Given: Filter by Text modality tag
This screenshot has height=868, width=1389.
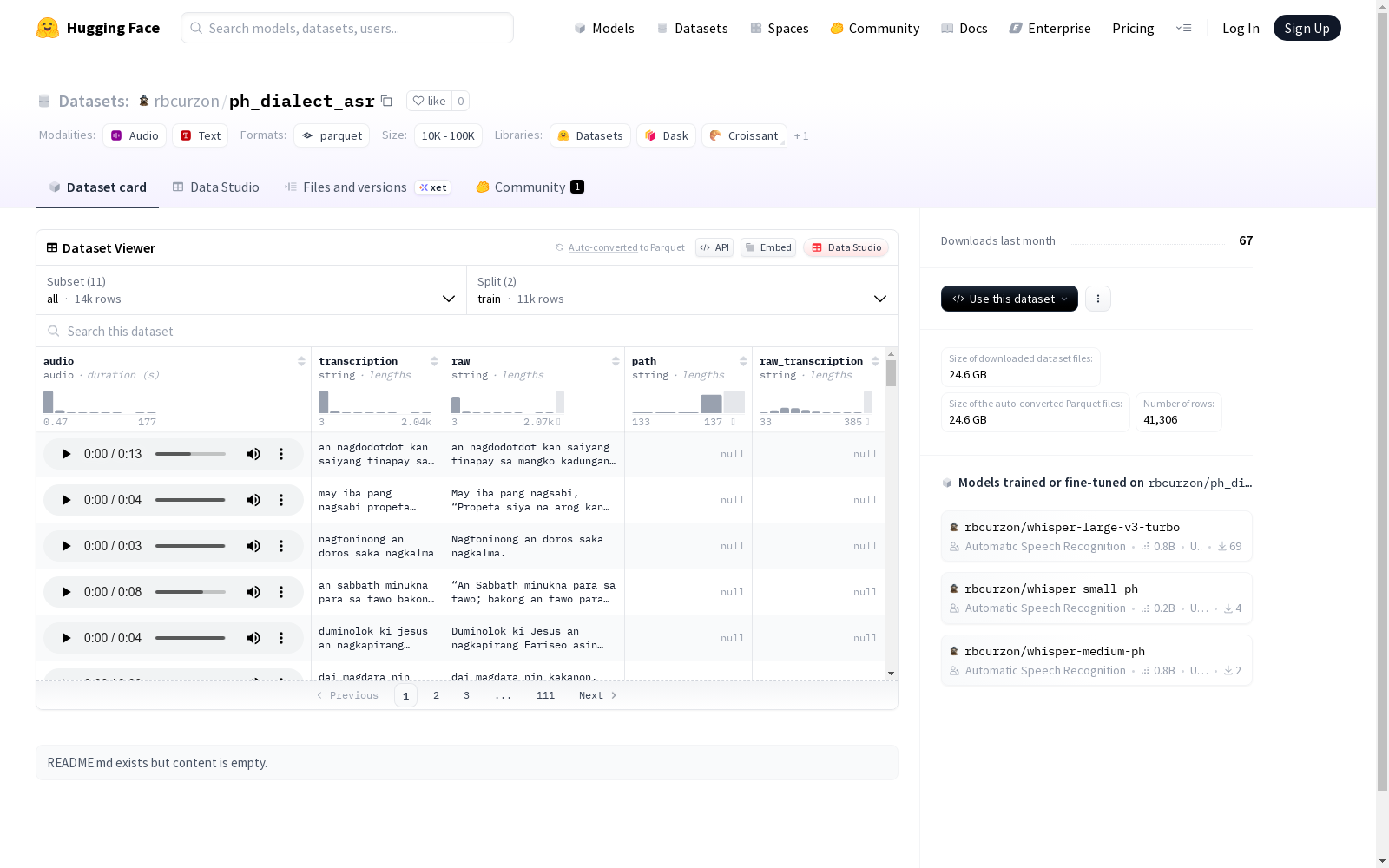Looking at the screenshot, I should coord(201,135).
